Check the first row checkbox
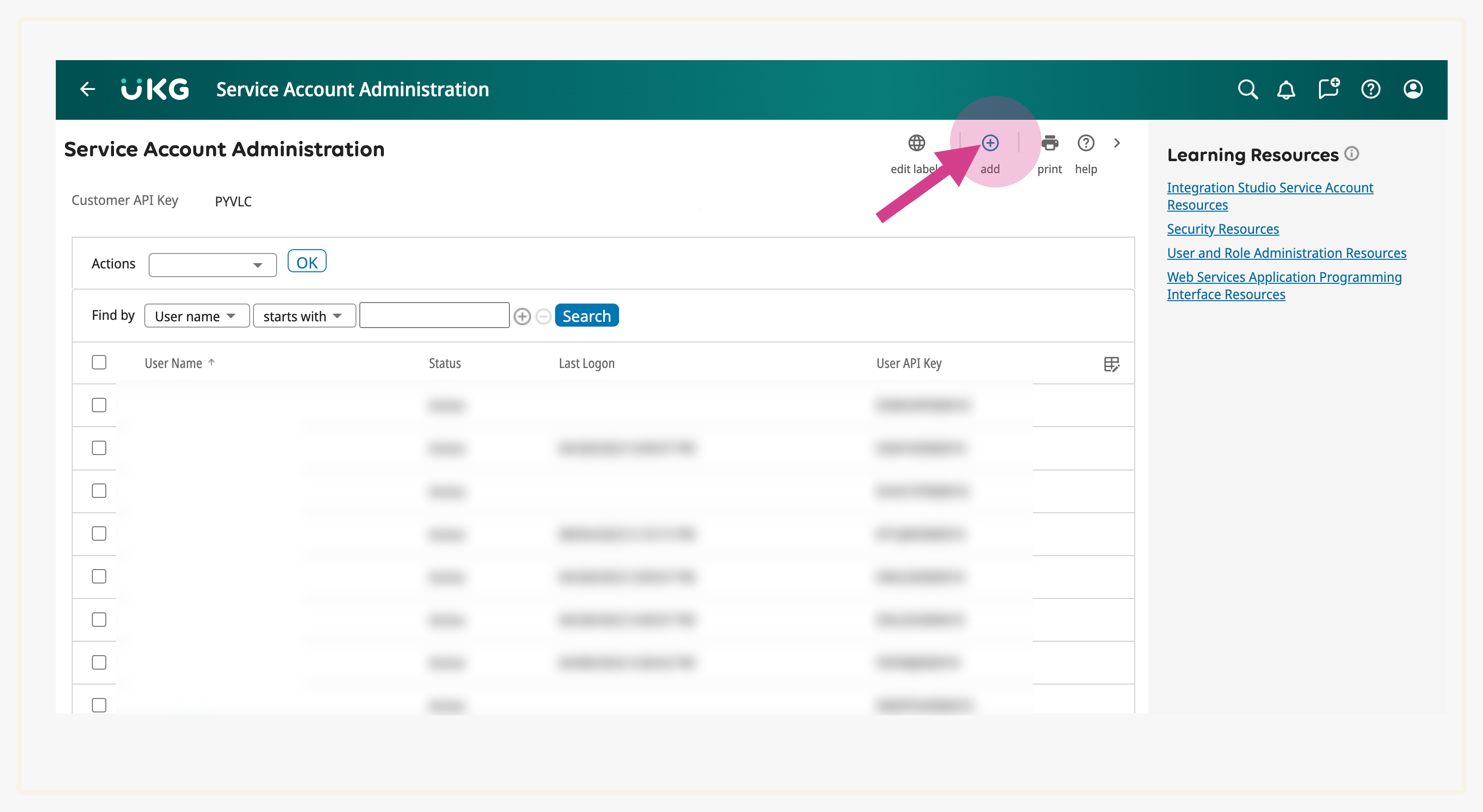The image size is (1483, 812). 99,406
